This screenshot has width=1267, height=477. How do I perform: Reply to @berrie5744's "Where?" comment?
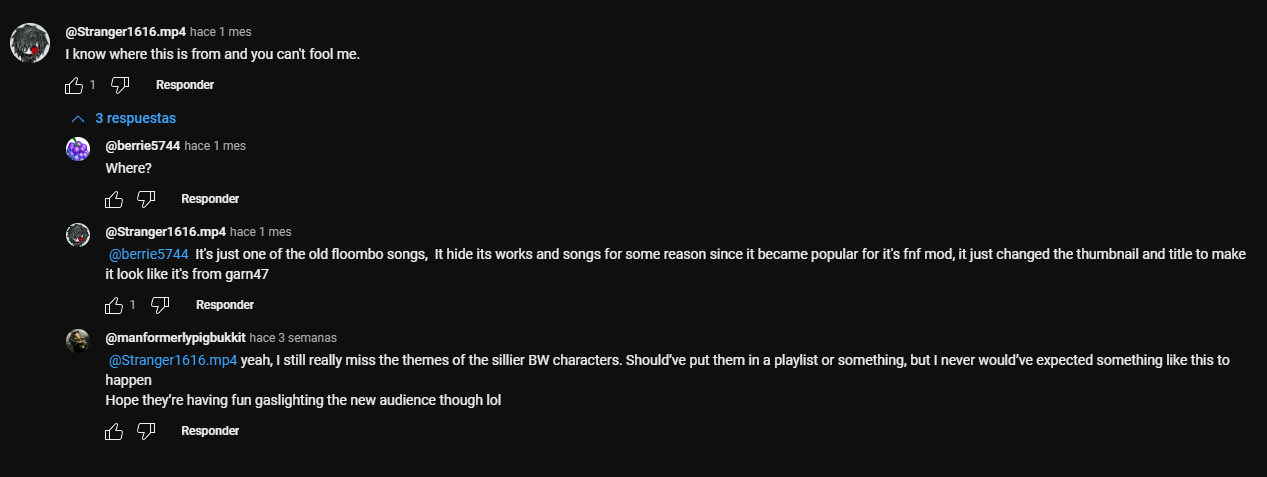click(x=210, y=199)
